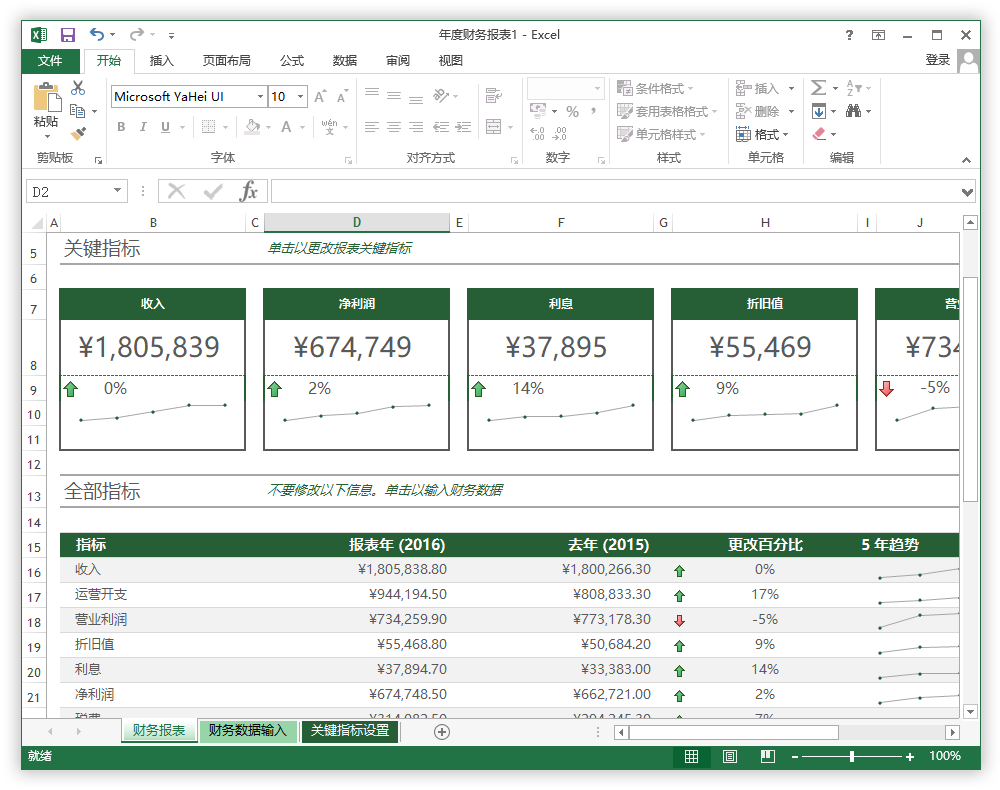Screen dimensions: 1000x790
Task: Open the fill color picker arrow
Action: click(x=268, y=127)
